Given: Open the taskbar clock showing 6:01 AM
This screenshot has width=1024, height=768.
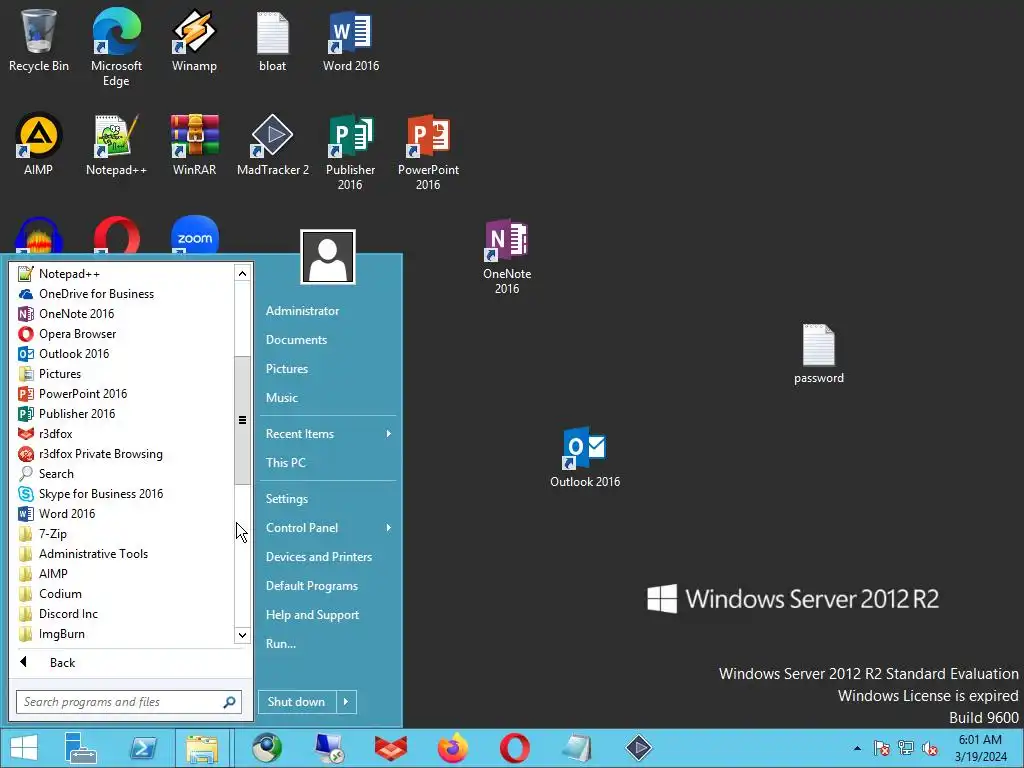Looking at the screenshot, I should click(980, 748).
